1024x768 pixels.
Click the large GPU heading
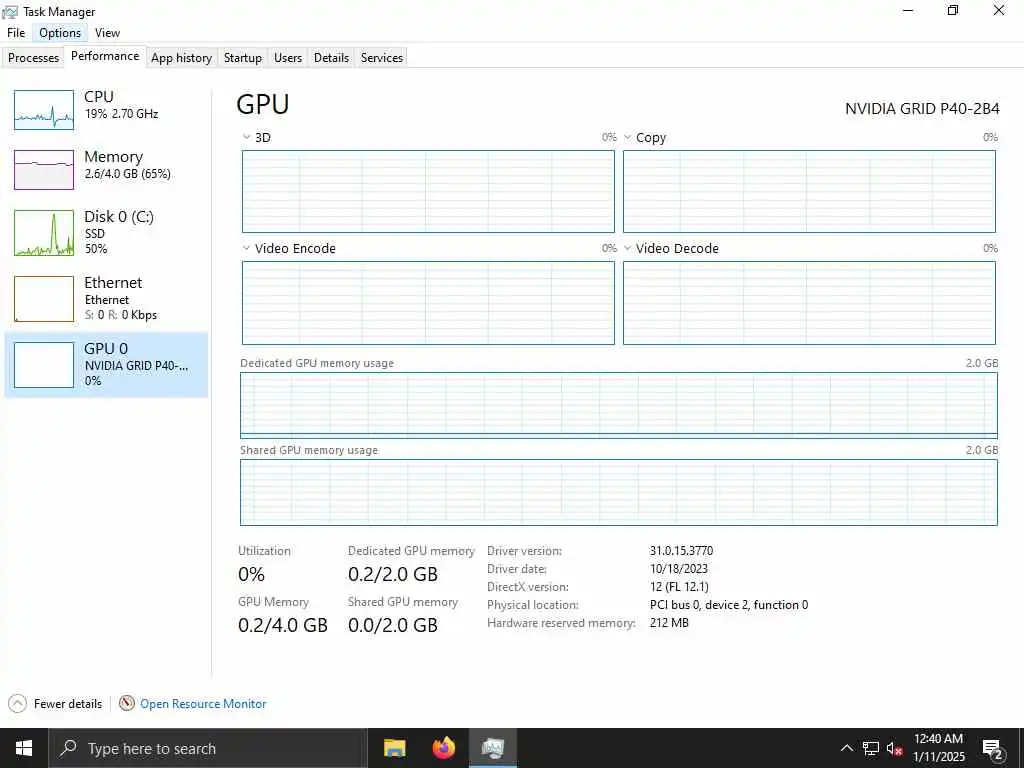(263, 104)
